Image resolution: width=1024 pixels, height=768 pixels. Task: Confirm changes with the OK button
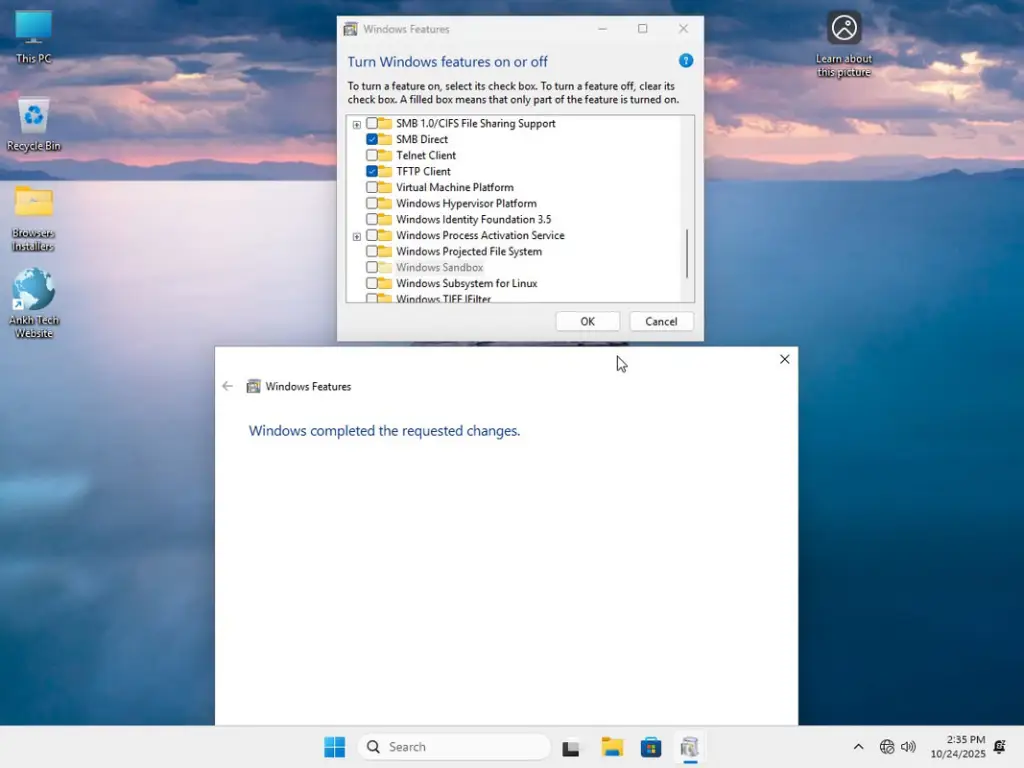click(587, 321)
